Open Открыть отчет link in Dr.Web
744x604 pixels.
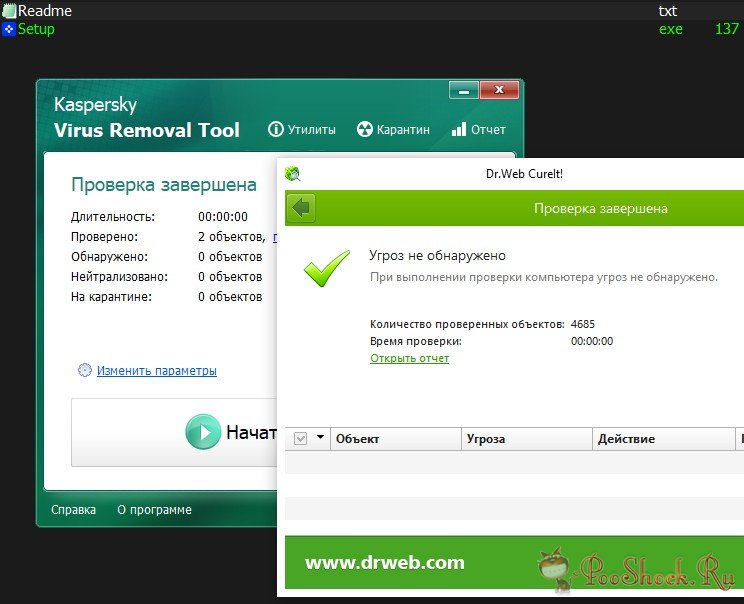point(409,358)
